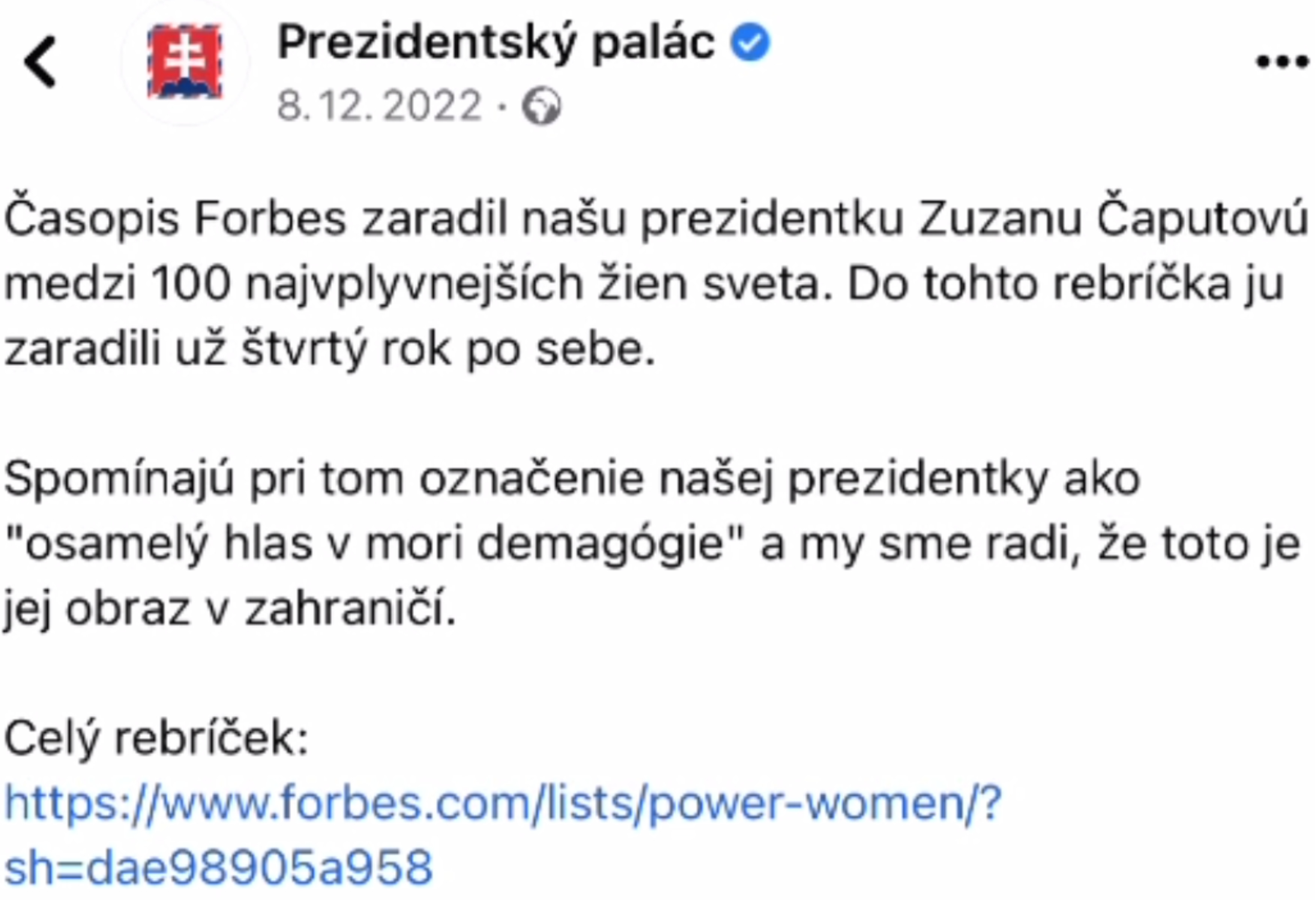Image resolution: width=1316 pixels, height=900 pixels.
Task: Click the post date 8. 12. 2022
Action: pyautogui.click(x=379, y=105)
